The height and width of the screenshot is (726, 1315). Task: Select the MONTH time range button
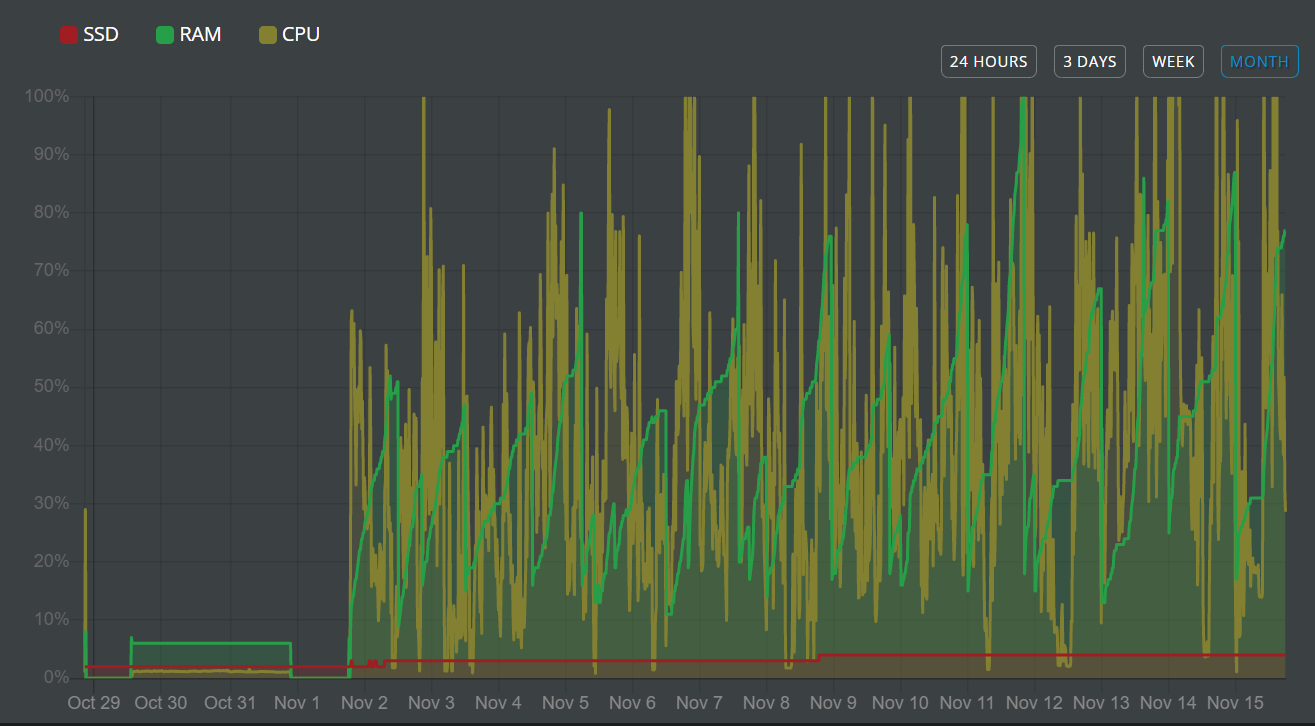(x=1259, y=62)
